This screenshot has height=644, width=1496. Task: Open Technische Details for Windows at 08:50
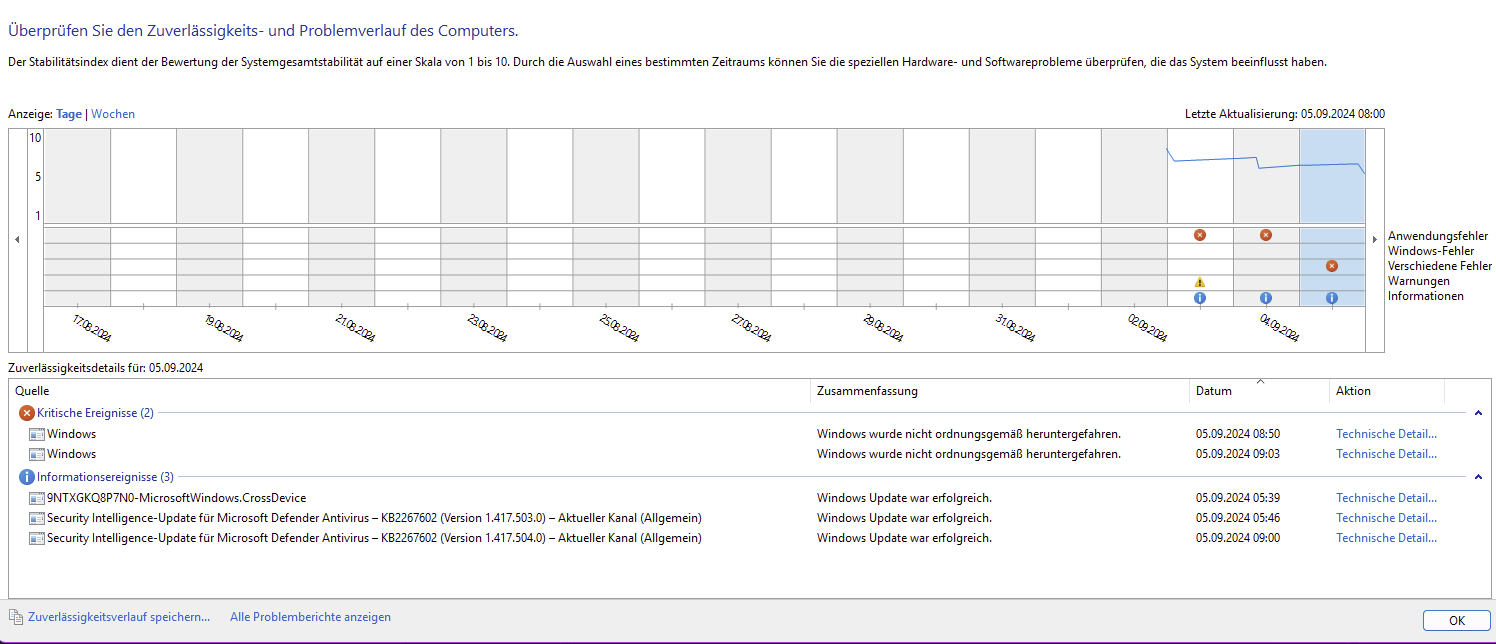[x=1386, y=434]
